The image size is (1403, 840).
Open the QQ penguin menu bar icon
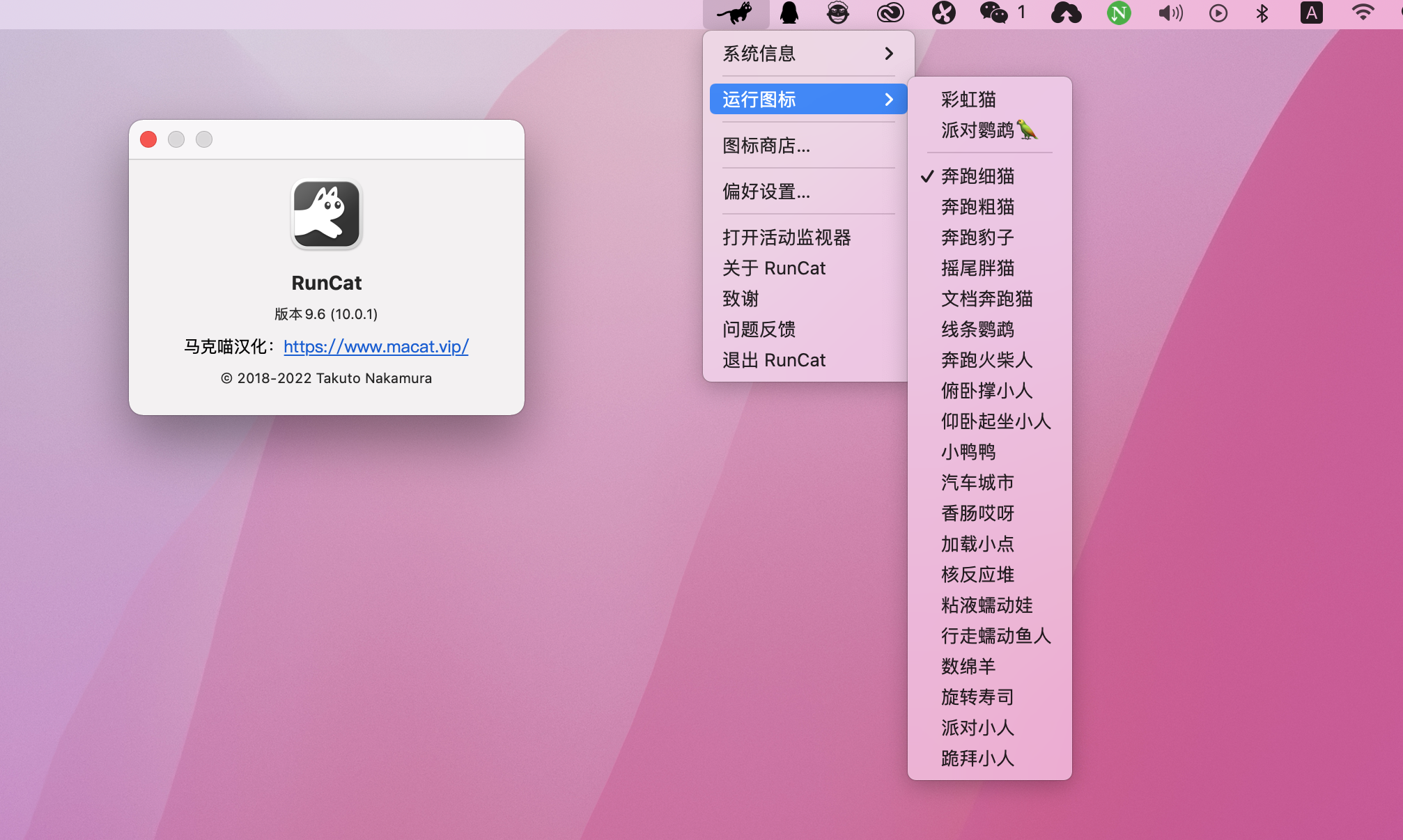coord(789,13)
